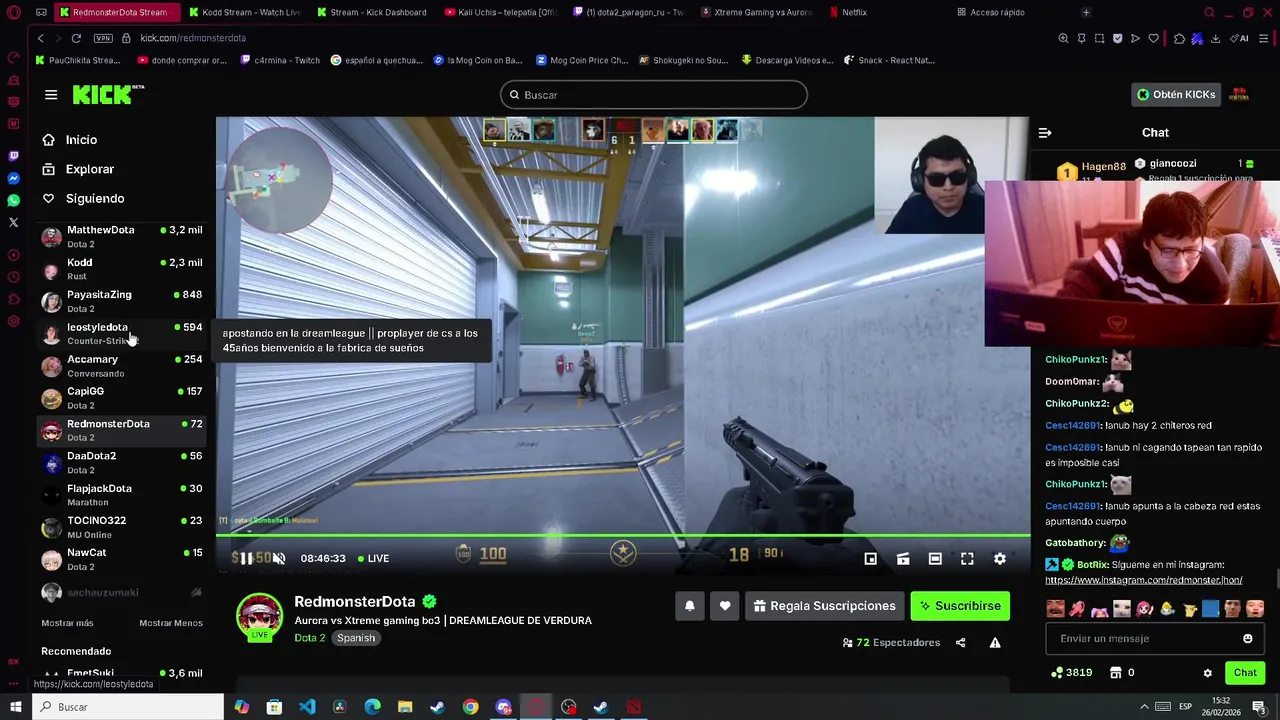The height and width of the screenshot is (720, 1280).
Task: Open Opera downloads icon in toolbar
Action: (1215, 38)
